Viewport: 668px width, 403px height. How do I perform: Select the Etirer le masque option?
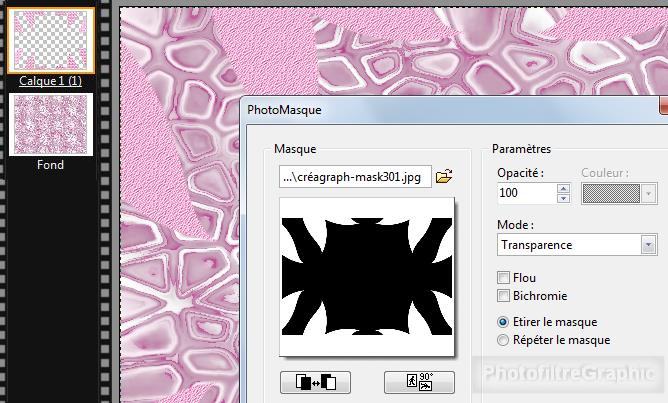tap(504, 322)
